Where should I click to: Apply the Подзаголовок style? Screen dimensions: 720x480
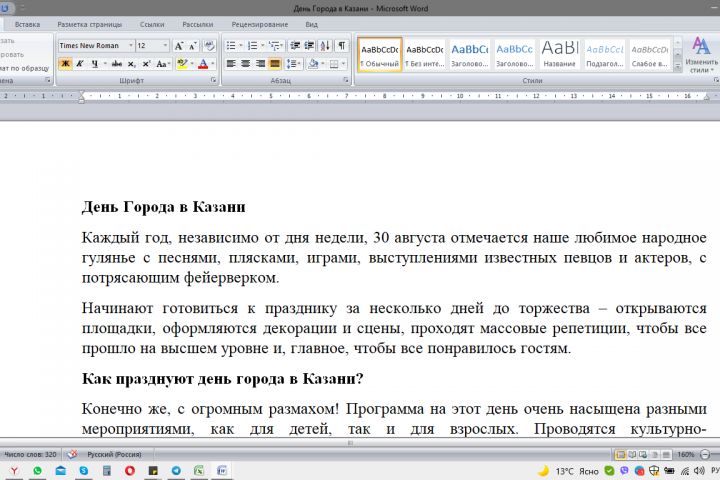click(x=605, y=55)
